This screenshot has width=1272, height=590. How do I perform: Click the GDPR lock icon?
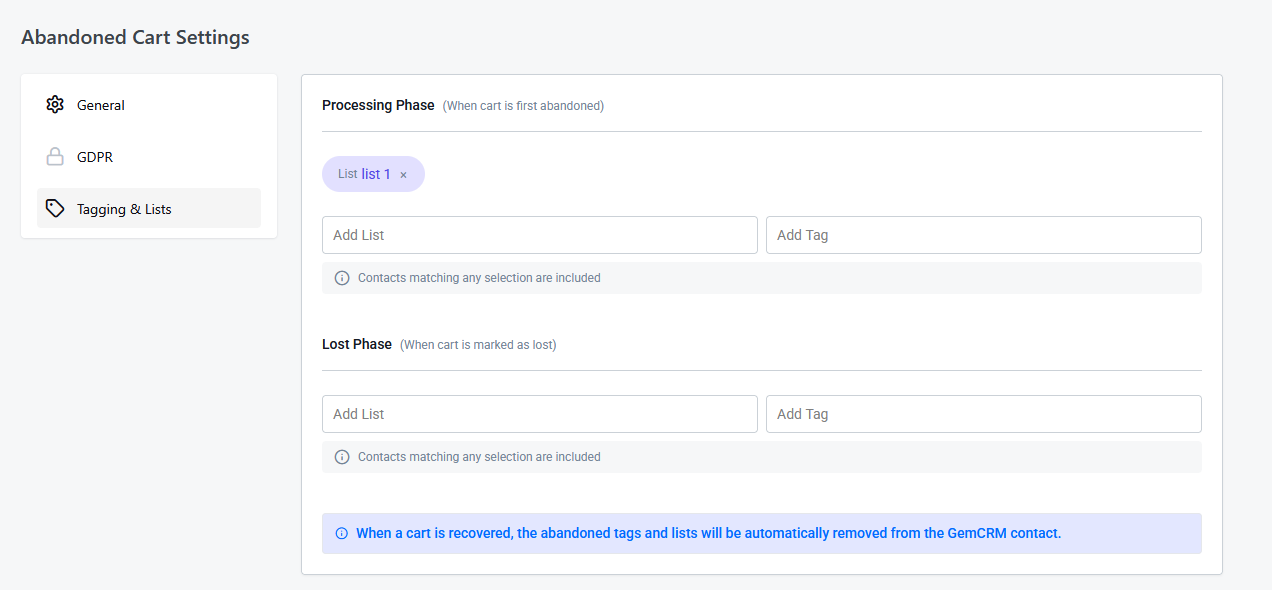(x=55, y=157)
